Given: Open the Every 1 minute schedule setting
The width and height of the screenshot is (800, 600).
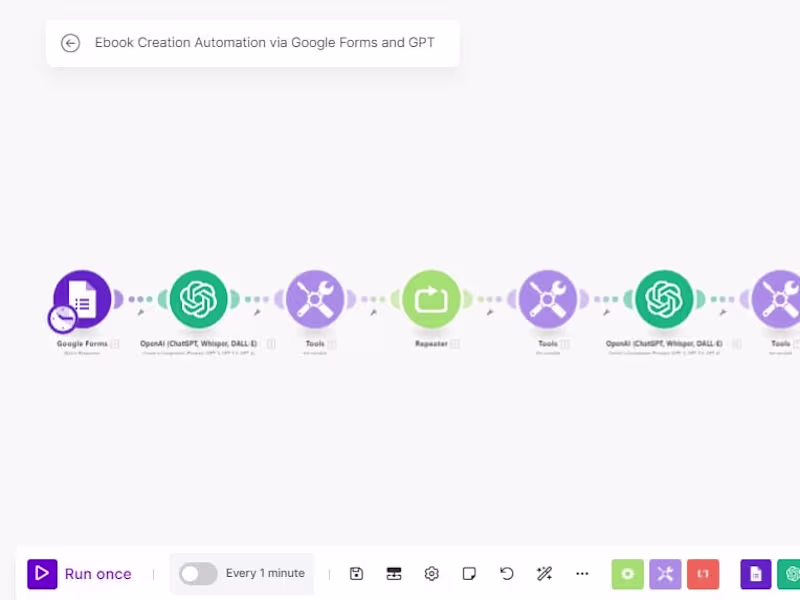Looking at the screenshot, I should click(x=265, y=573).
